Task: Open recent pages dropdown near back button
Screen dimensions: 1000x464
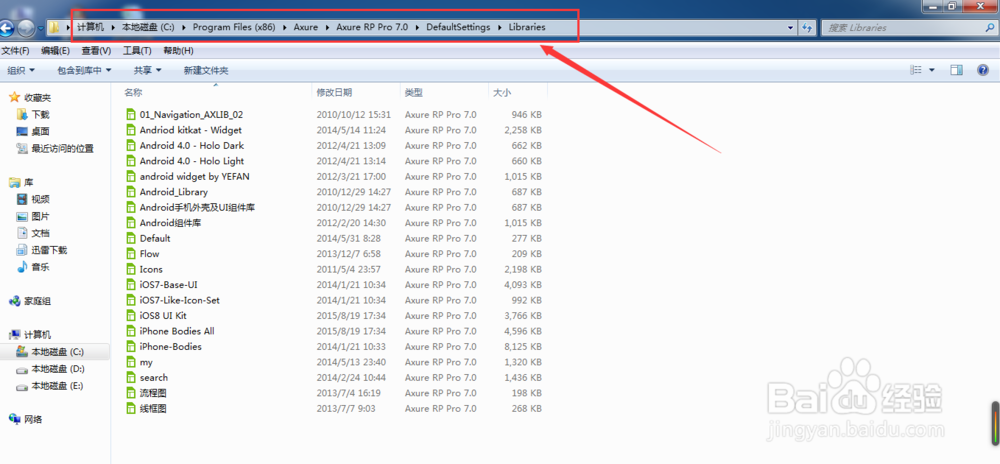Action: pos(41,29)
